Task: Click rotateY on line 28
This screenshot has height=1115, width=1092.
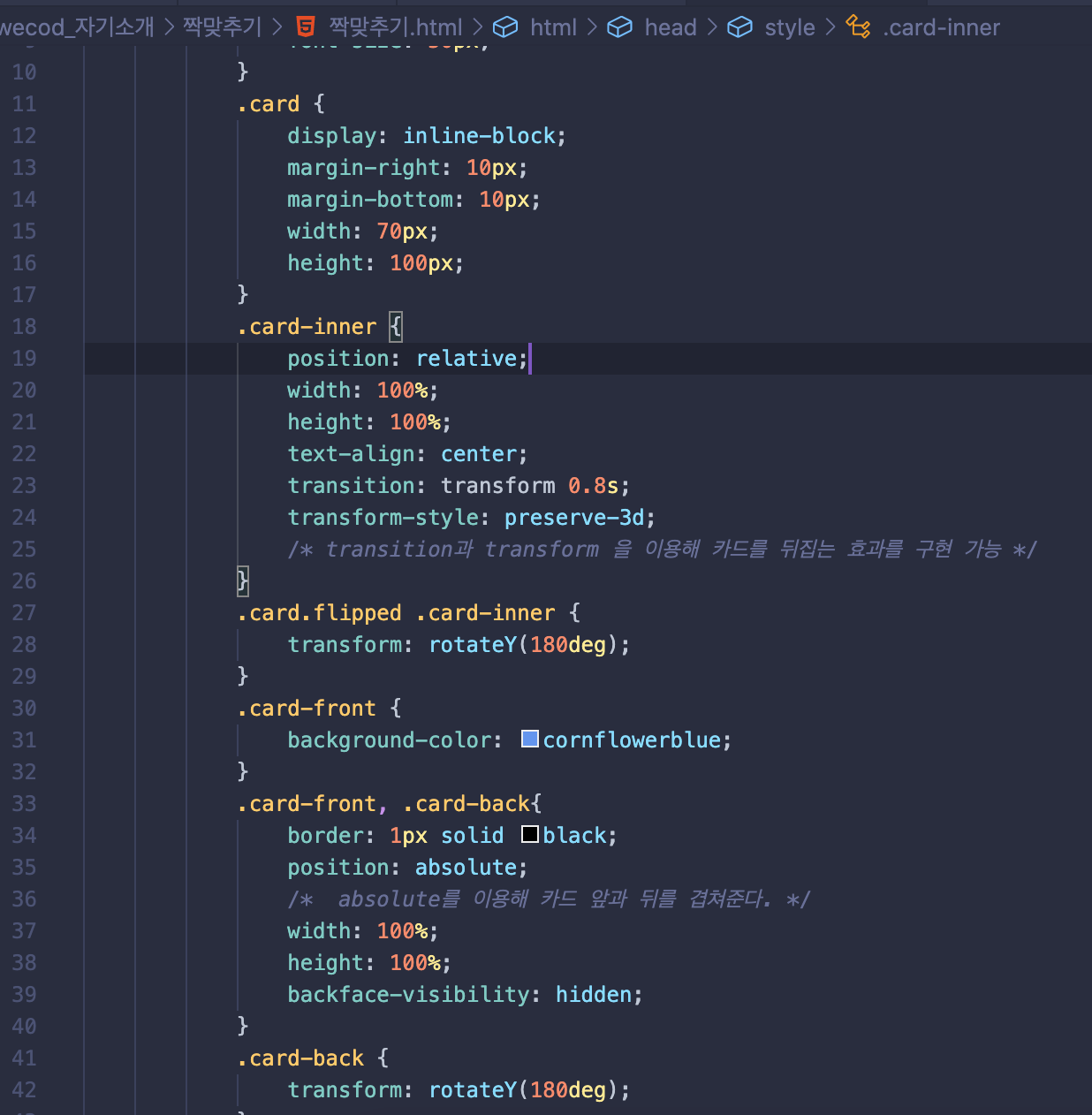Action: point(473,645)
